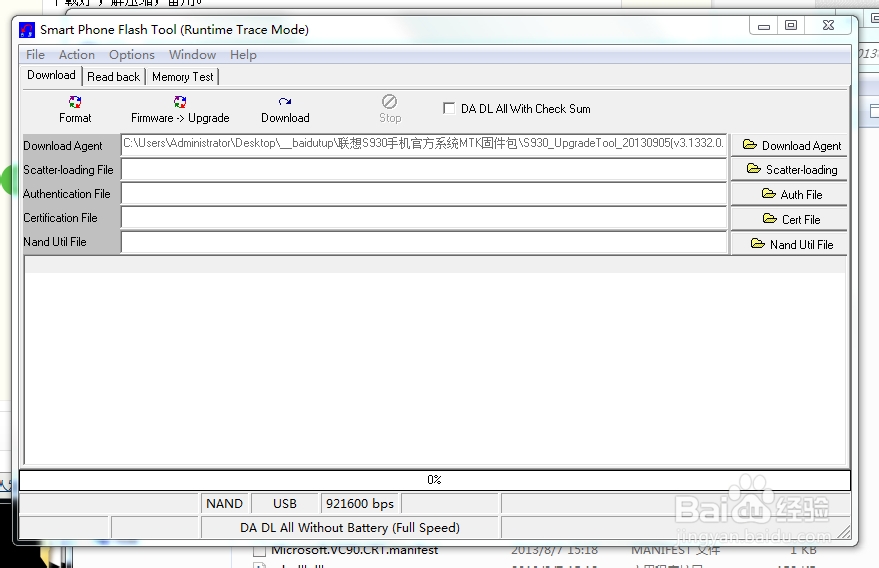
Task: Open the Help menu
Action: click(243, 55)
